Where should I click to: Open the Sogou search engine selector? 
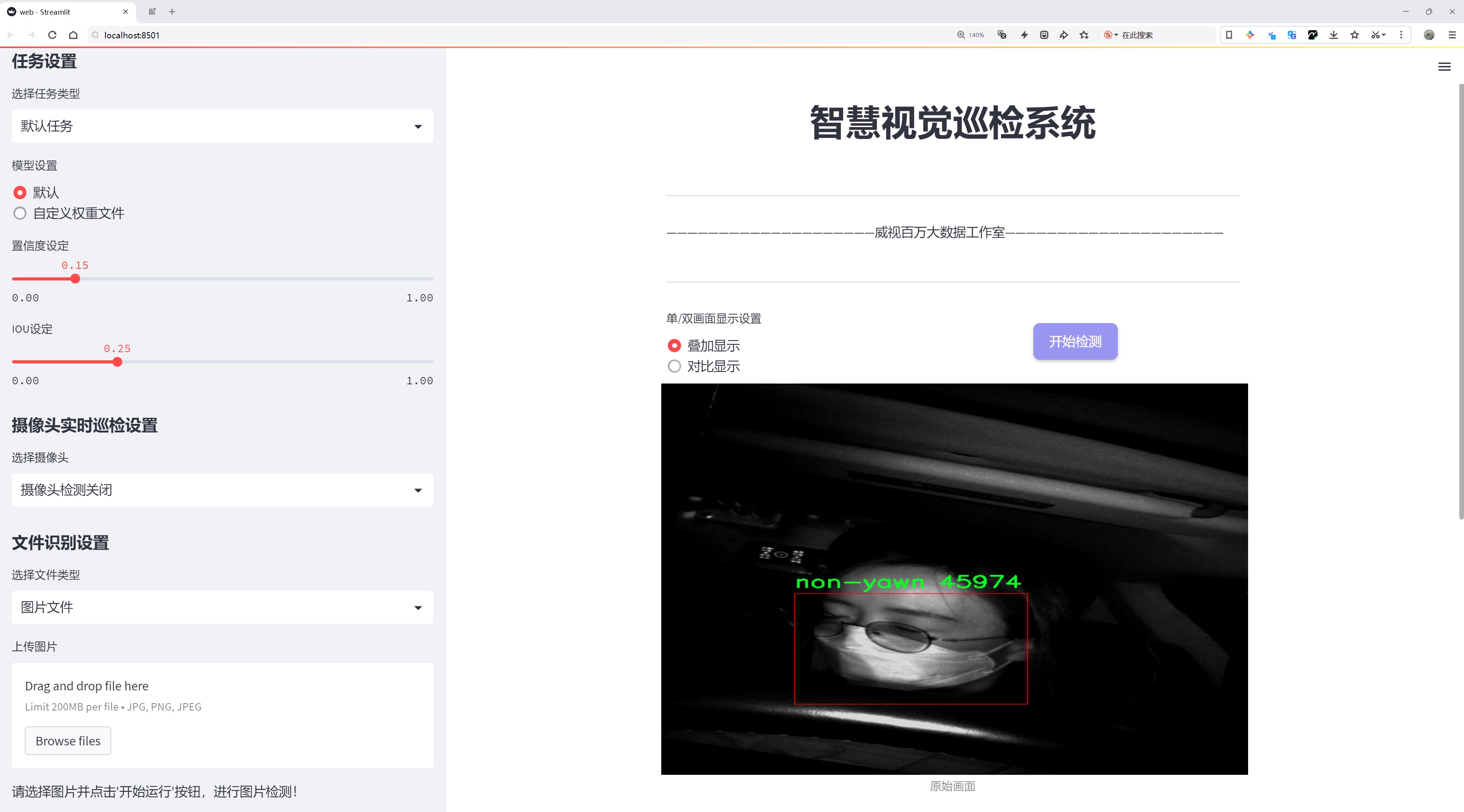1111,34
